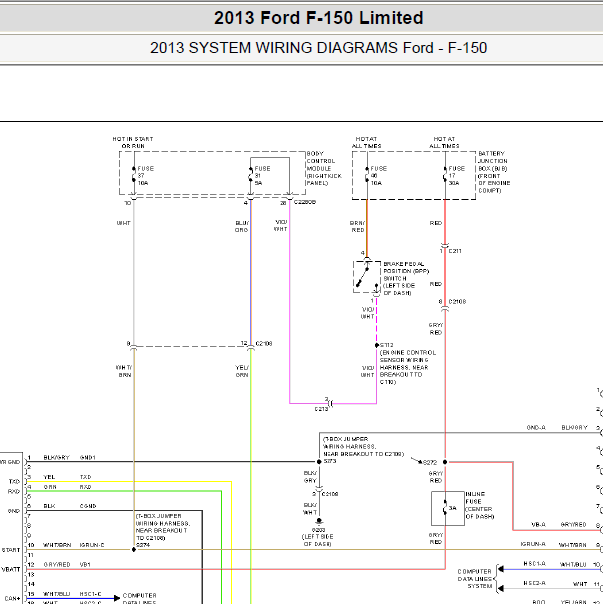Click the Fuse 31 5A symbol
This screenshot has height=604, width=603.
[x=250, y=176]
